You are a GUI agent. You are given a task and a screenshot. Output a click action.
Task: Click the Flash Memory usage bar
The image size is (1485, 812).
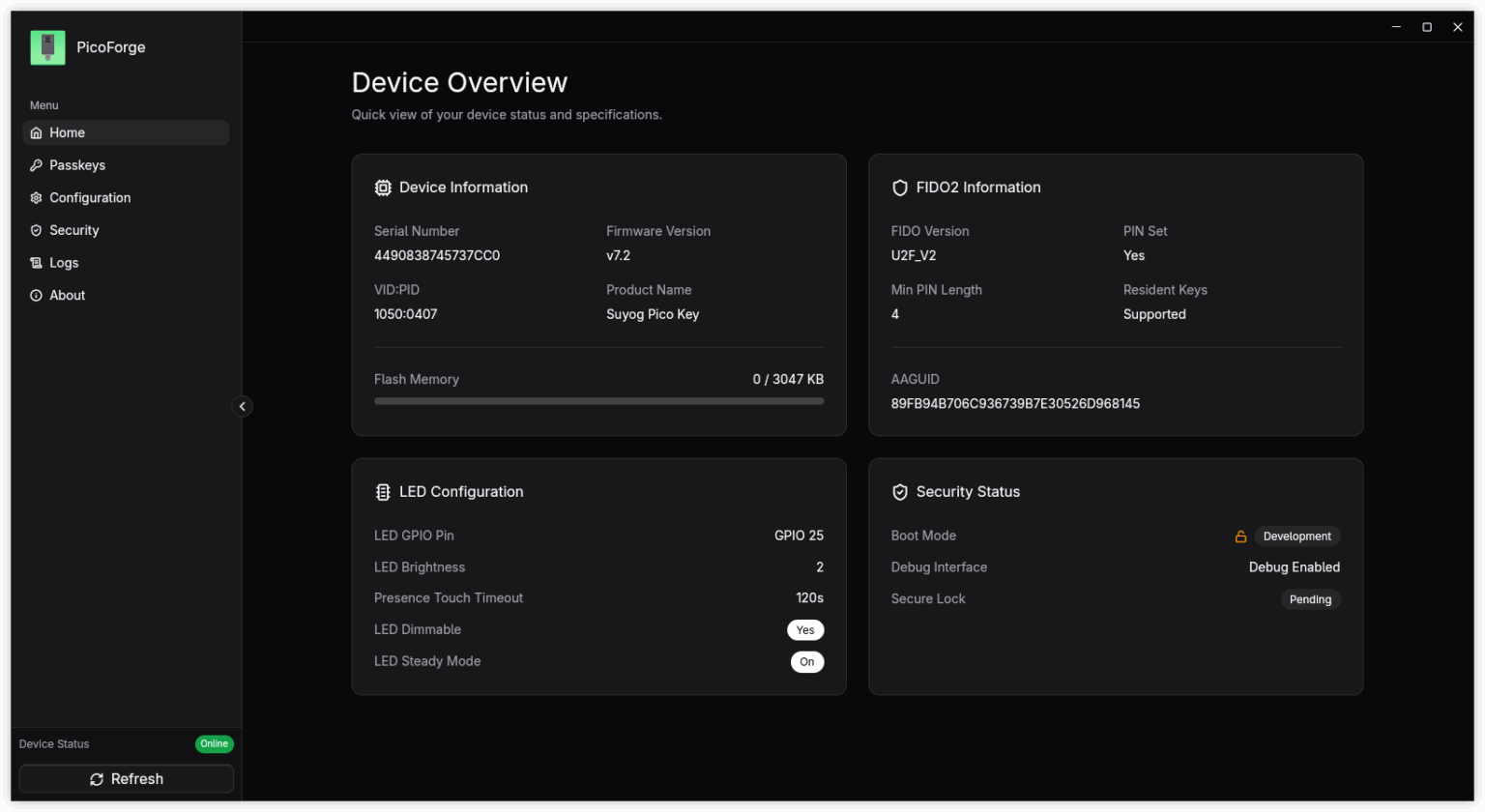[x=598, y=400]
